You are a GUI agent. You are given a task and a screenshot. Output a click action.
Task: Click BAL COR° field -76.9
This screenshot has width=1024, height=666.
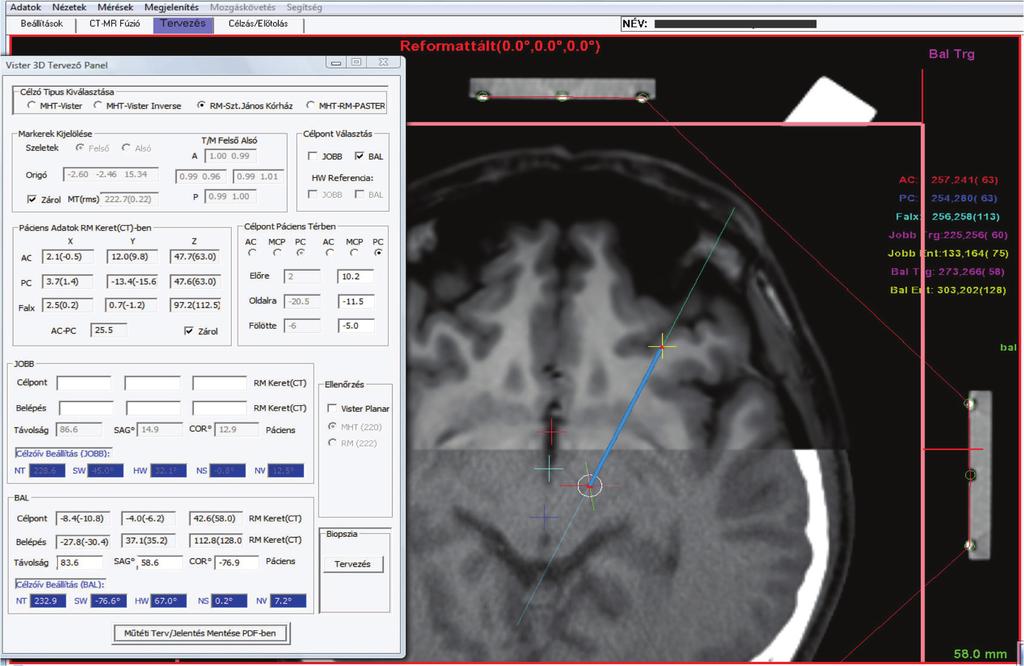click(x=236, y=562)
